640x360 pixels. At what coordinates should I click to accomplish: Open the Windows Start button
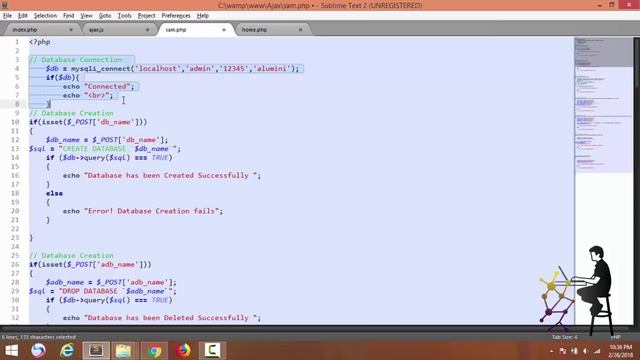(11, 351)
